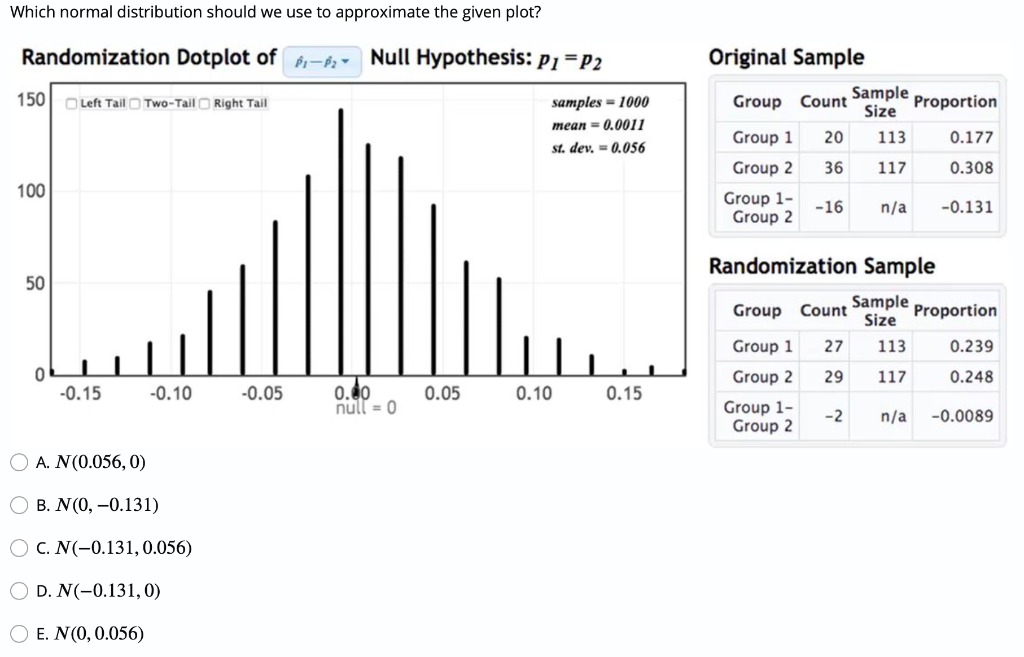
Task: Select answer choice D N(-0.131, 0)
Action: pos(19,590)
